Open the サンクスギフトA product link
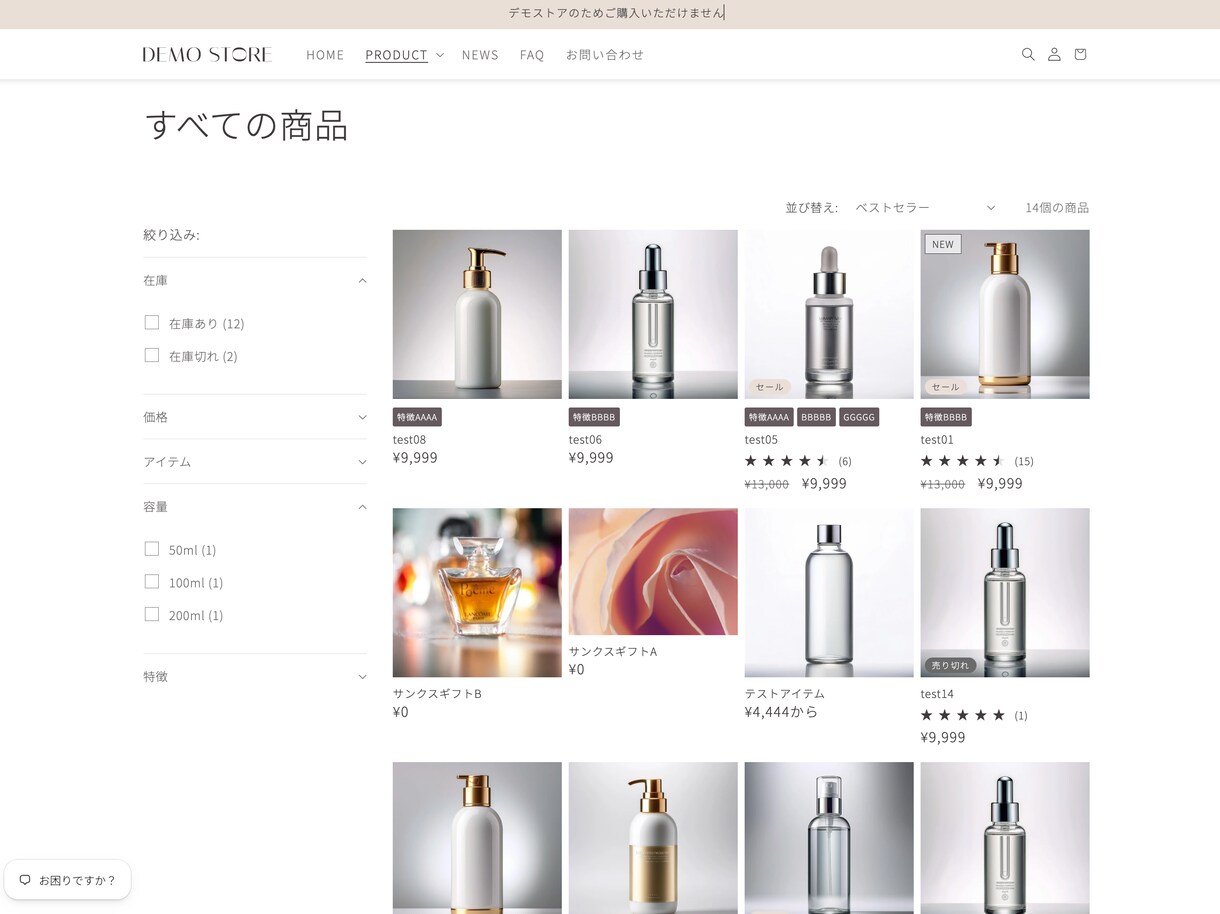The height and width of the screenshot is (914, 1220). click(613, 651)
